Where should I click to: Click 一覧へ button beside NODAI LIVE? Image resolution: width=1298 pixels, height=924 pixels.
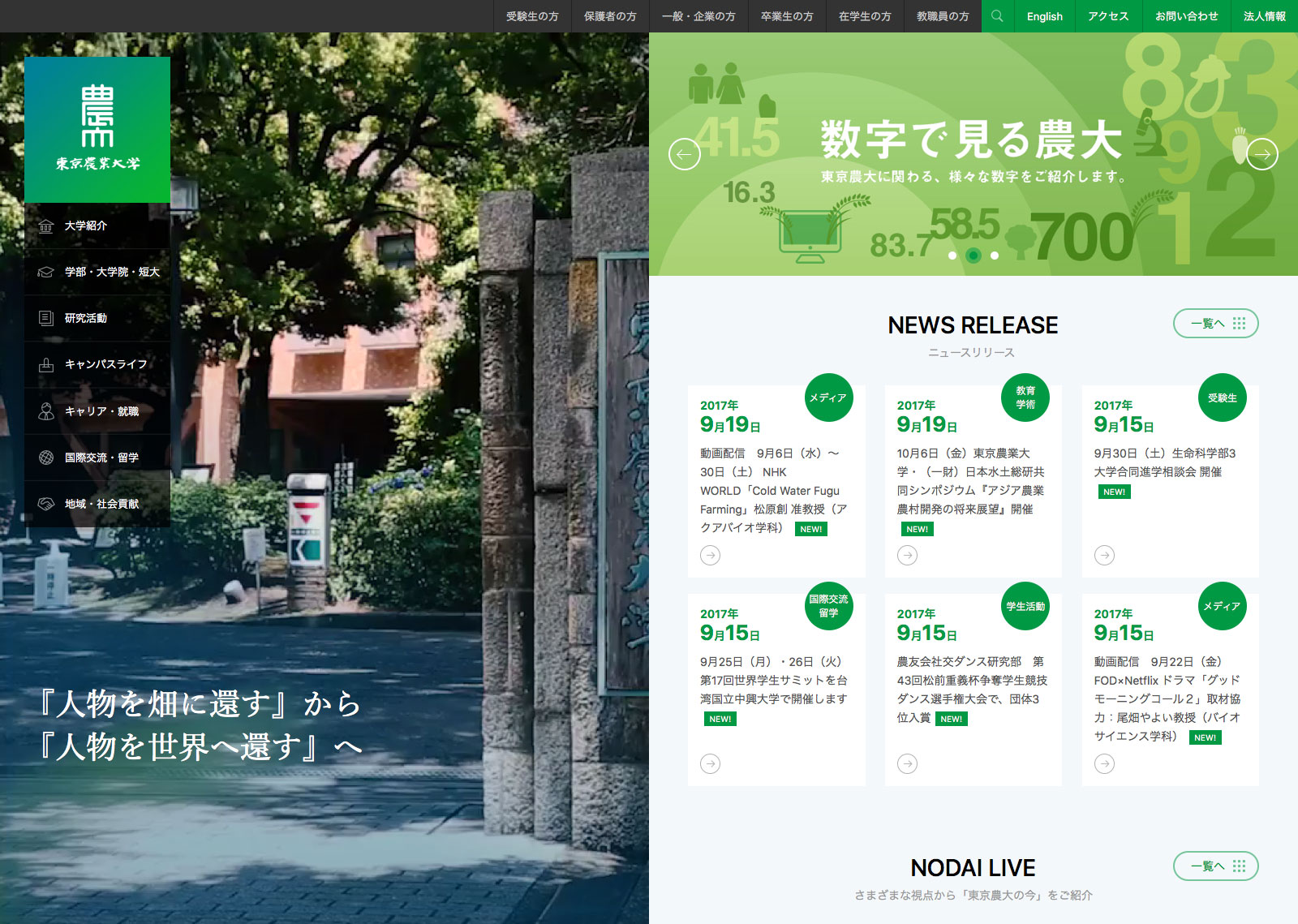tap(1215, 866)
